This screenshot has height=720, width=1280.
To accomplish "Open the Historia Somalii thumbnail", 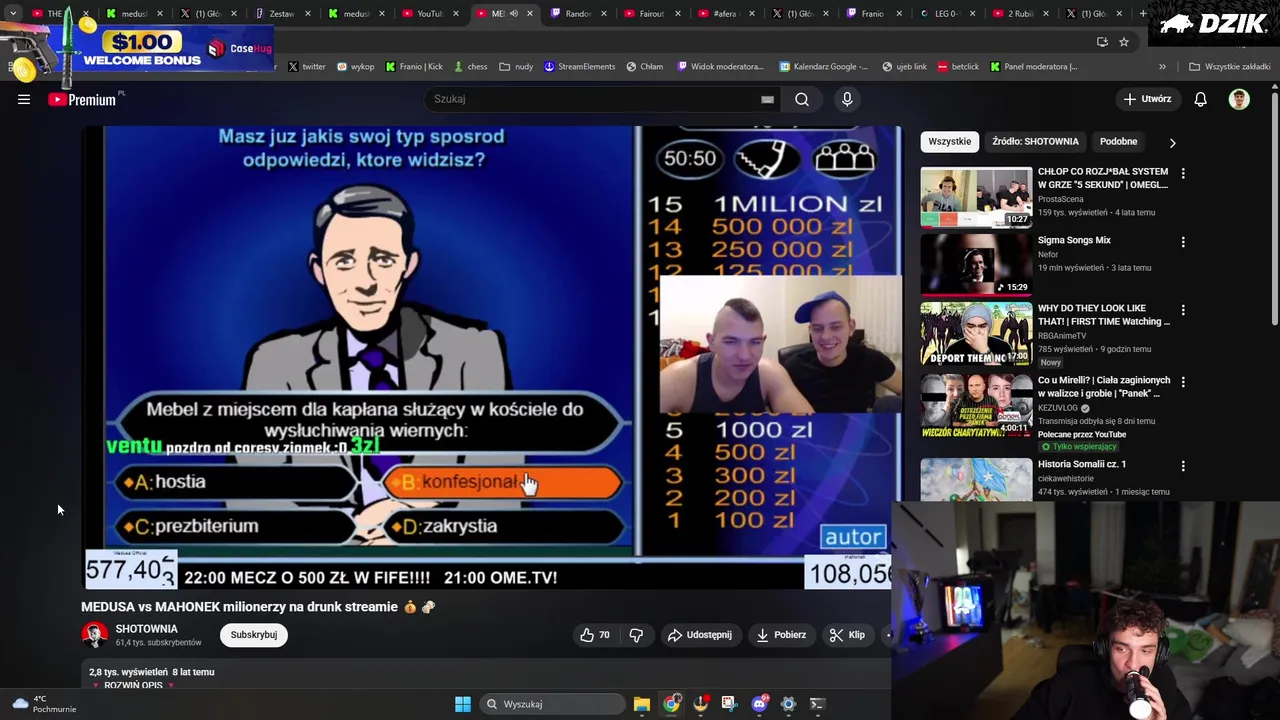I will [976, 480].
